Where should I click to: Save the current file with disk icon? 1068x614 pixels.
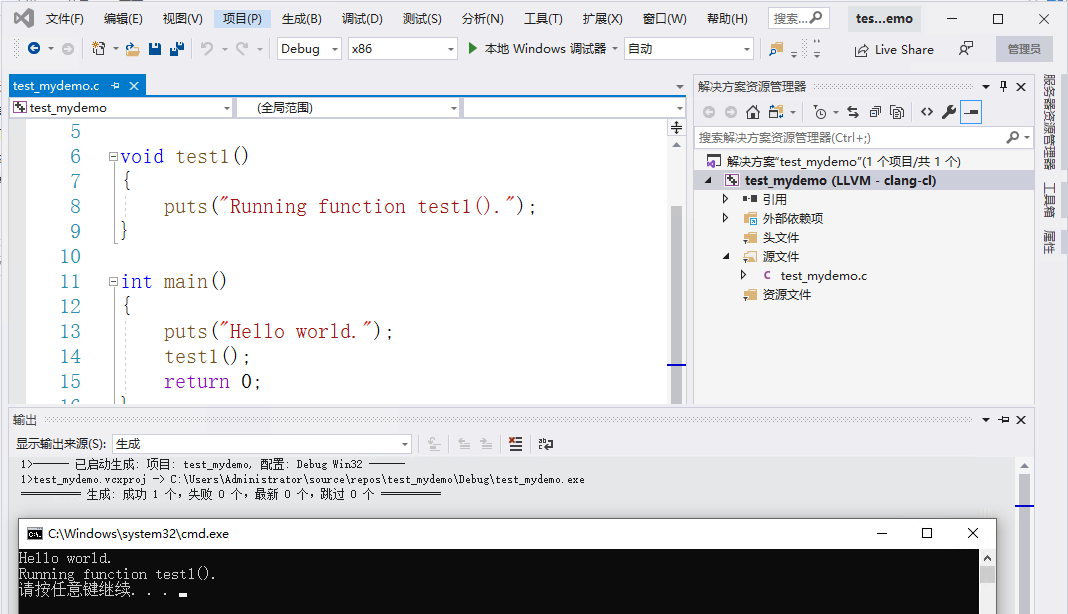(155, 48)
